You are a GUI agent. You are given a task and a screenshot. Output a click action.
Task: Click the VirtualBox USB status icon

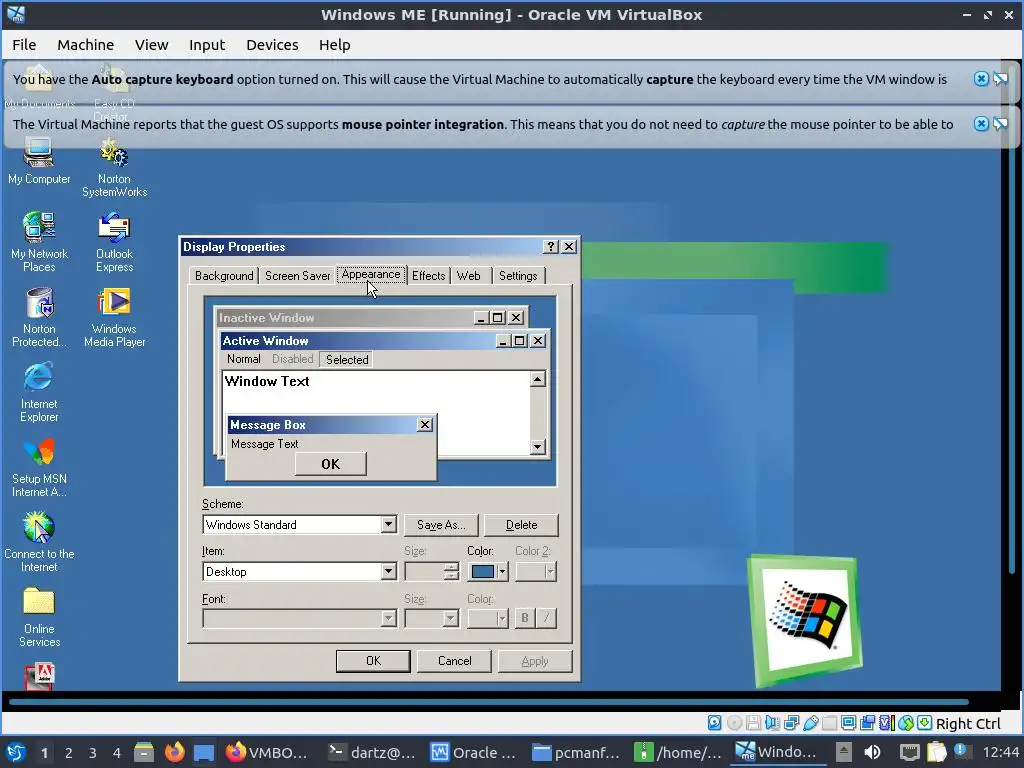[810, 722]
